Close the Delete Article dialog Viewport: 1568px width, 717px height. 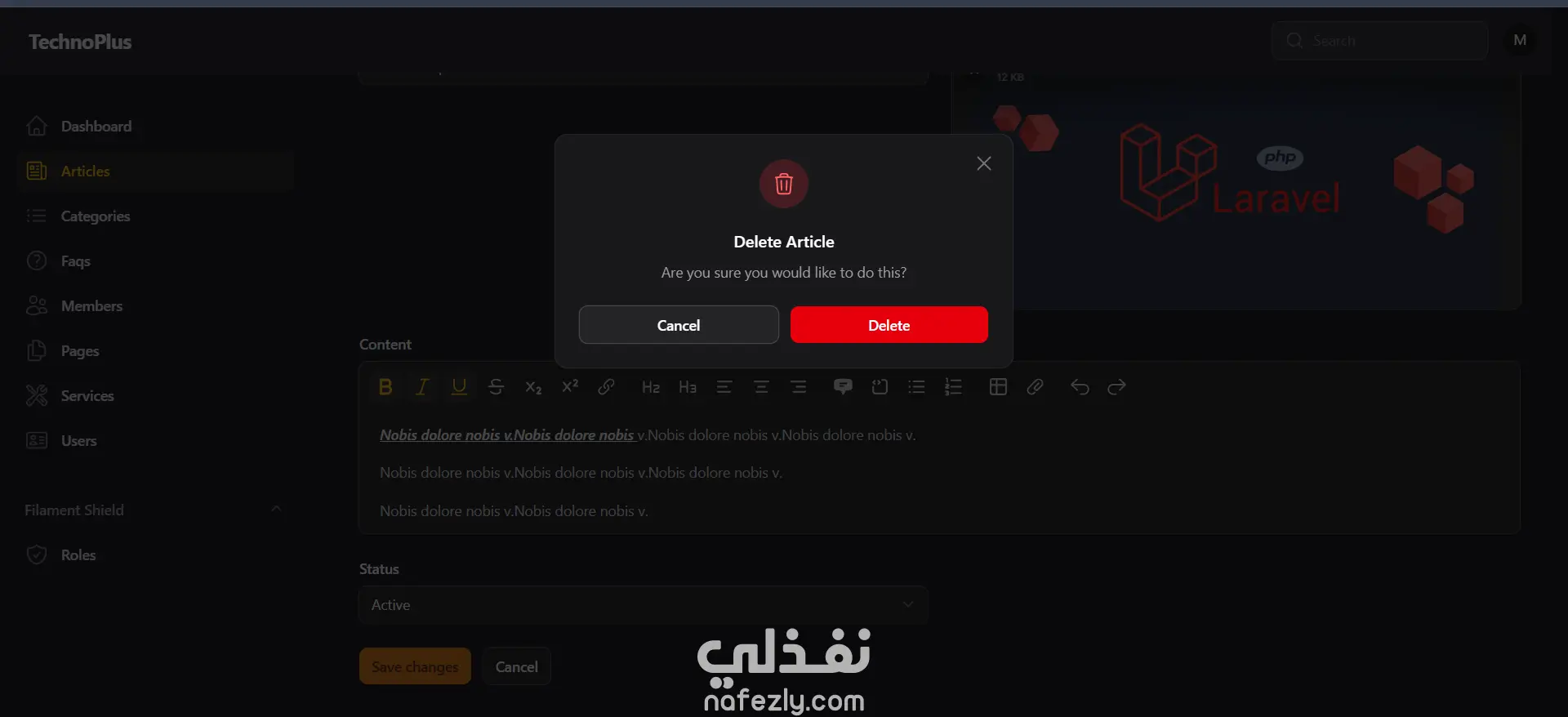pos(984,163)
